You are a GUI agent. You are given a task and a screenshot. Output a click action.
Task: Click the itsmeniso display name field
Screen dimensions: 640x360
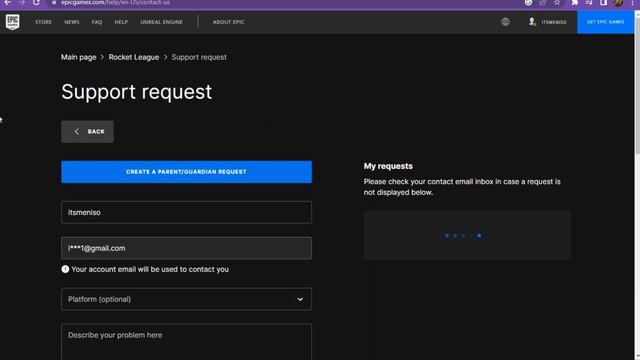click(x=187, y=212)
